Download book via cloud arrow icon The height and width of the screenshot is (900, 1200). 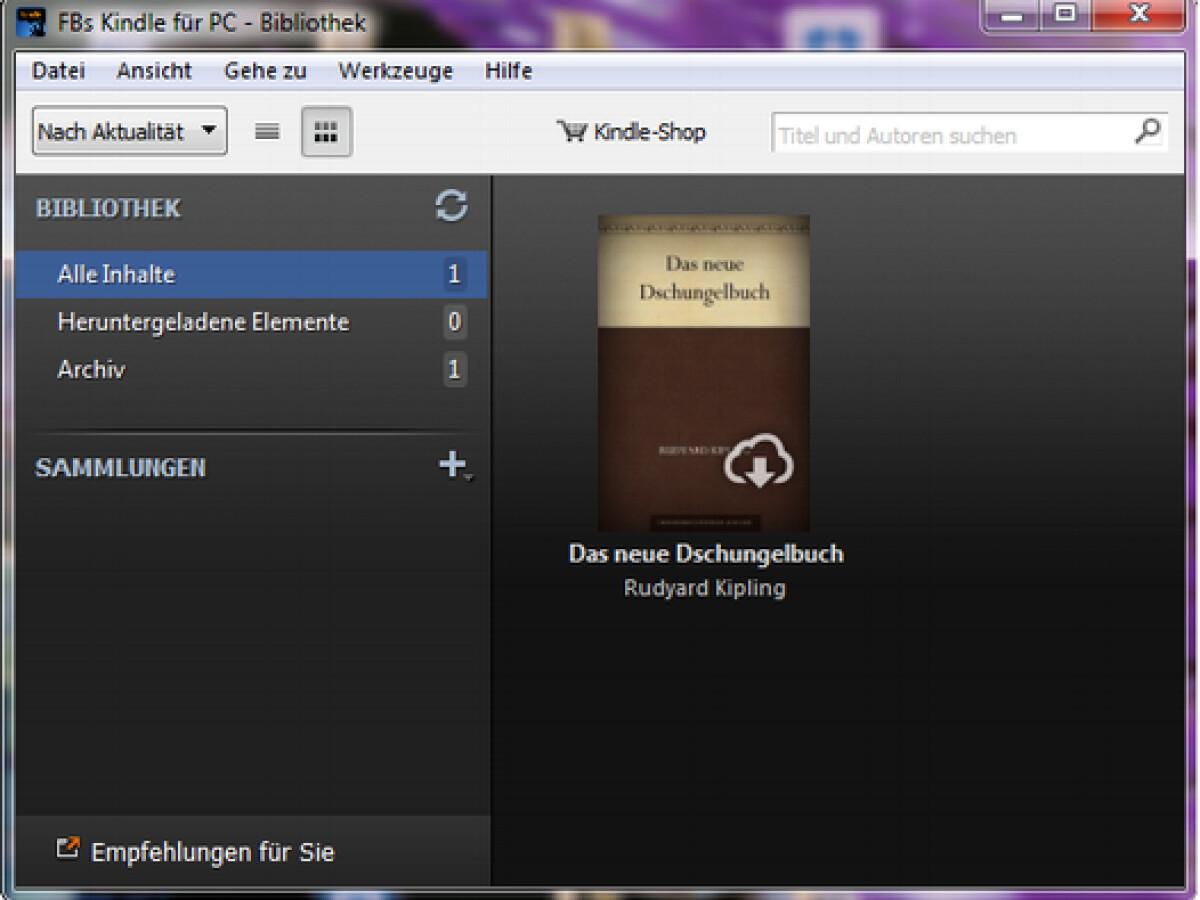[x=759, y=462]
